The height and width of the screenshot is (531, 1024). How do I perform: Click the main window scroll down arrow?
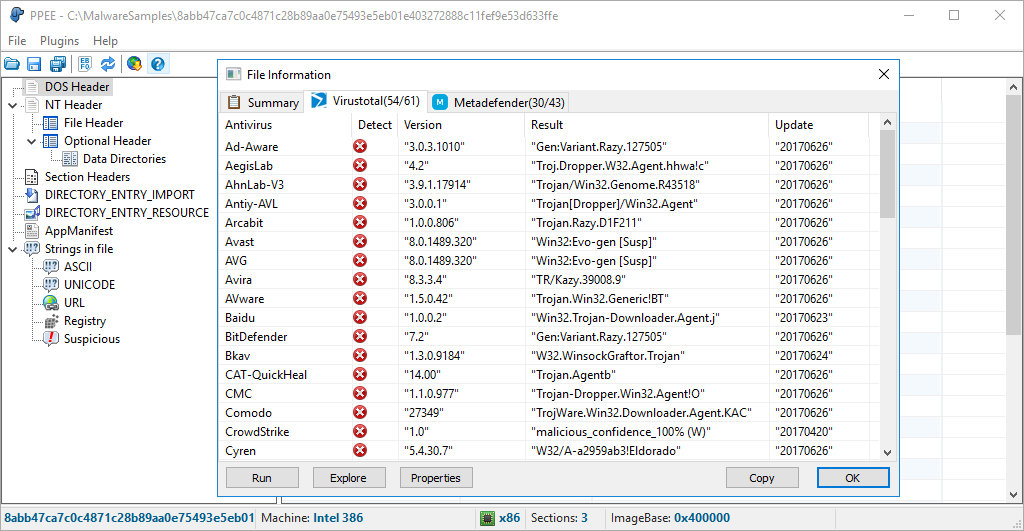click(x=1014, y=495)
